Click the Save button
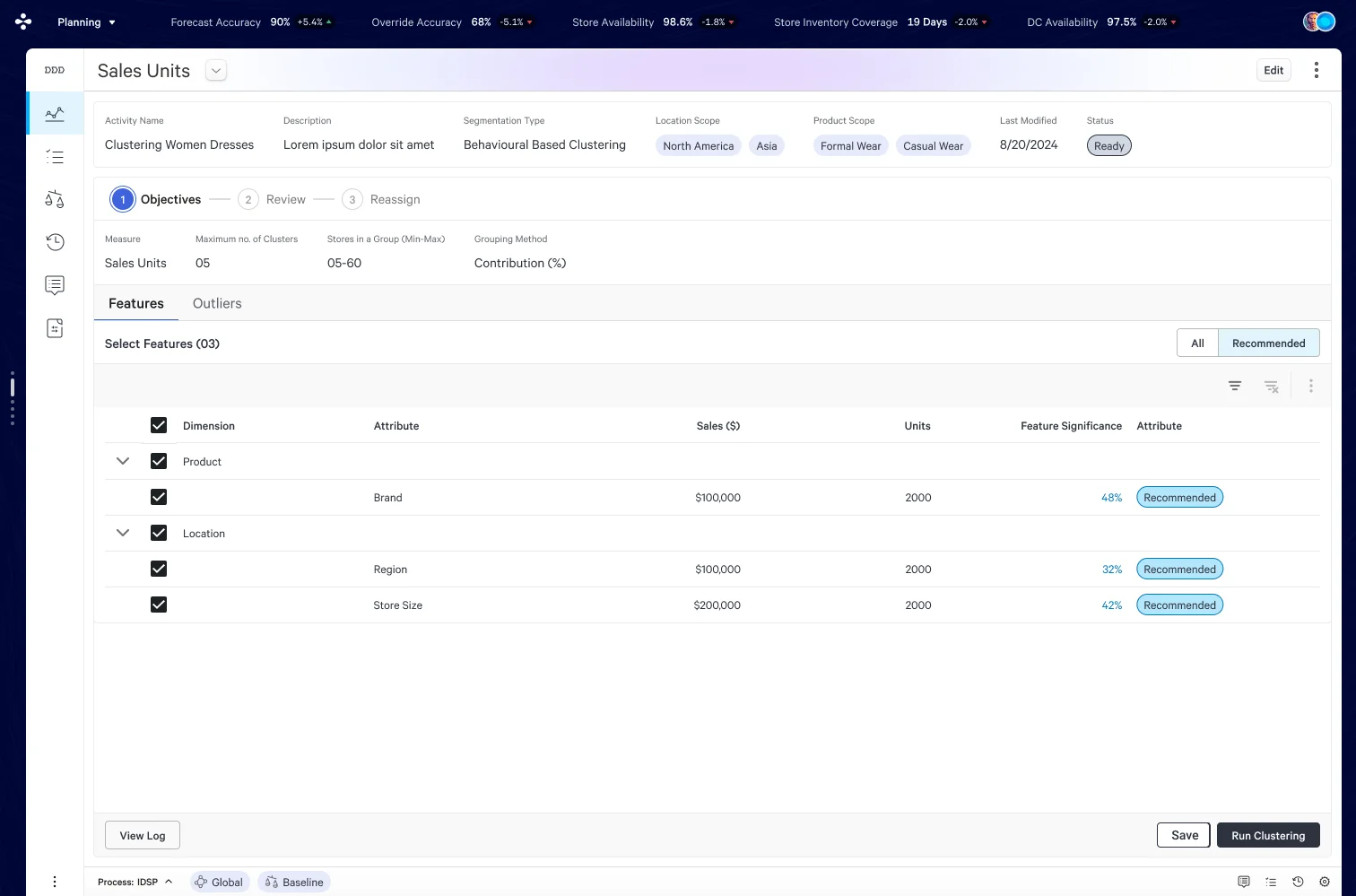This screenshot has height=896, width=1356. pos(1184,835)
